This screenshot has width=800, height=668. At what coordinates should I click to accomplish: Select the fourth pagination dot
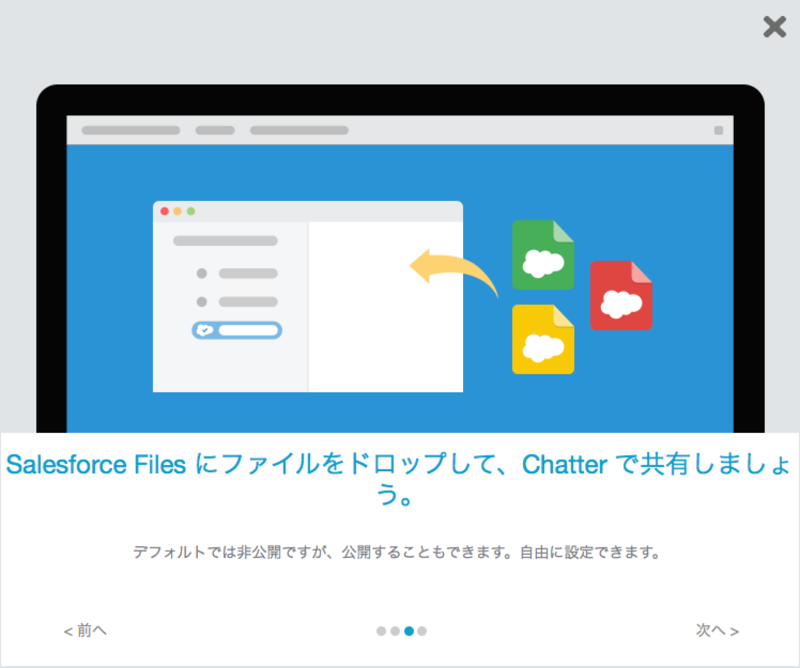point(420,631)
